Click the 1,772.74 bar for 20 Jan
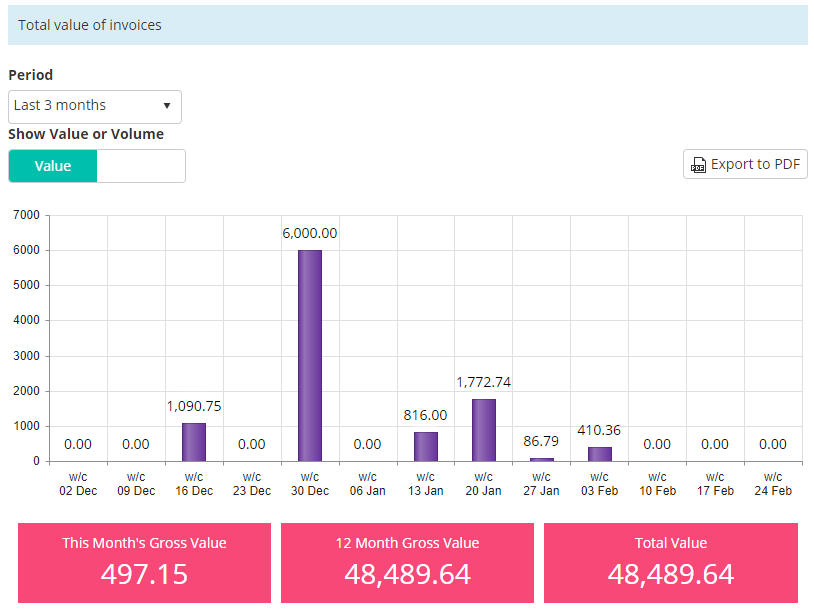814x610 pixels. pos(484,430)
